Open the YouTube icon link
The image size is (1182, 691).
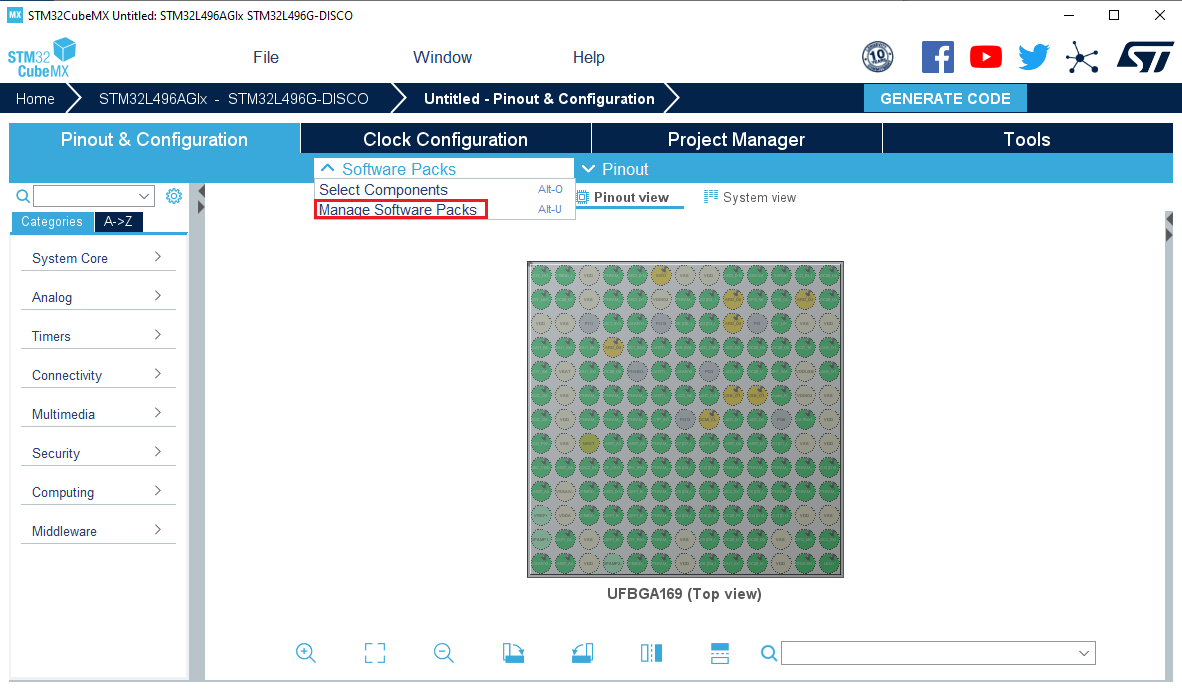[x=985, y=57]
